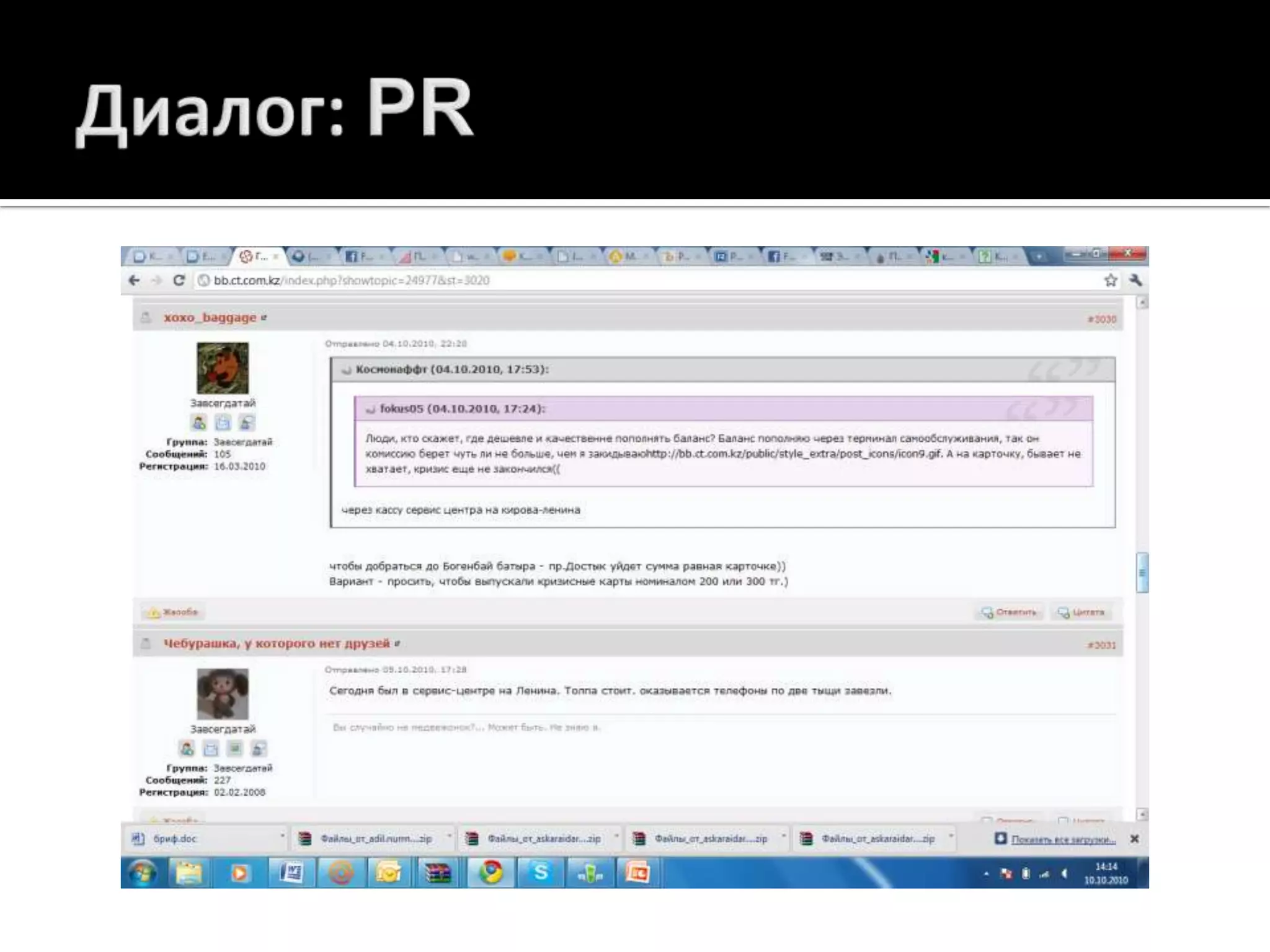This screenshot has height=952, width=1270.
Task: Click the Skype taskbar icon
Action: pyautogui.click(x=540, y=873)
